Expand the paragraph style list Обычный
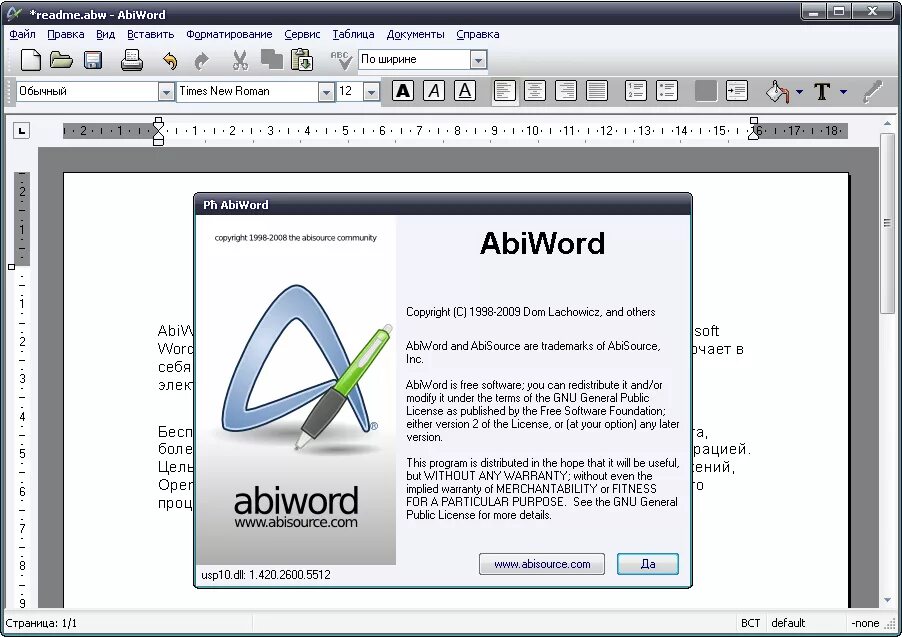 point(166,92)
